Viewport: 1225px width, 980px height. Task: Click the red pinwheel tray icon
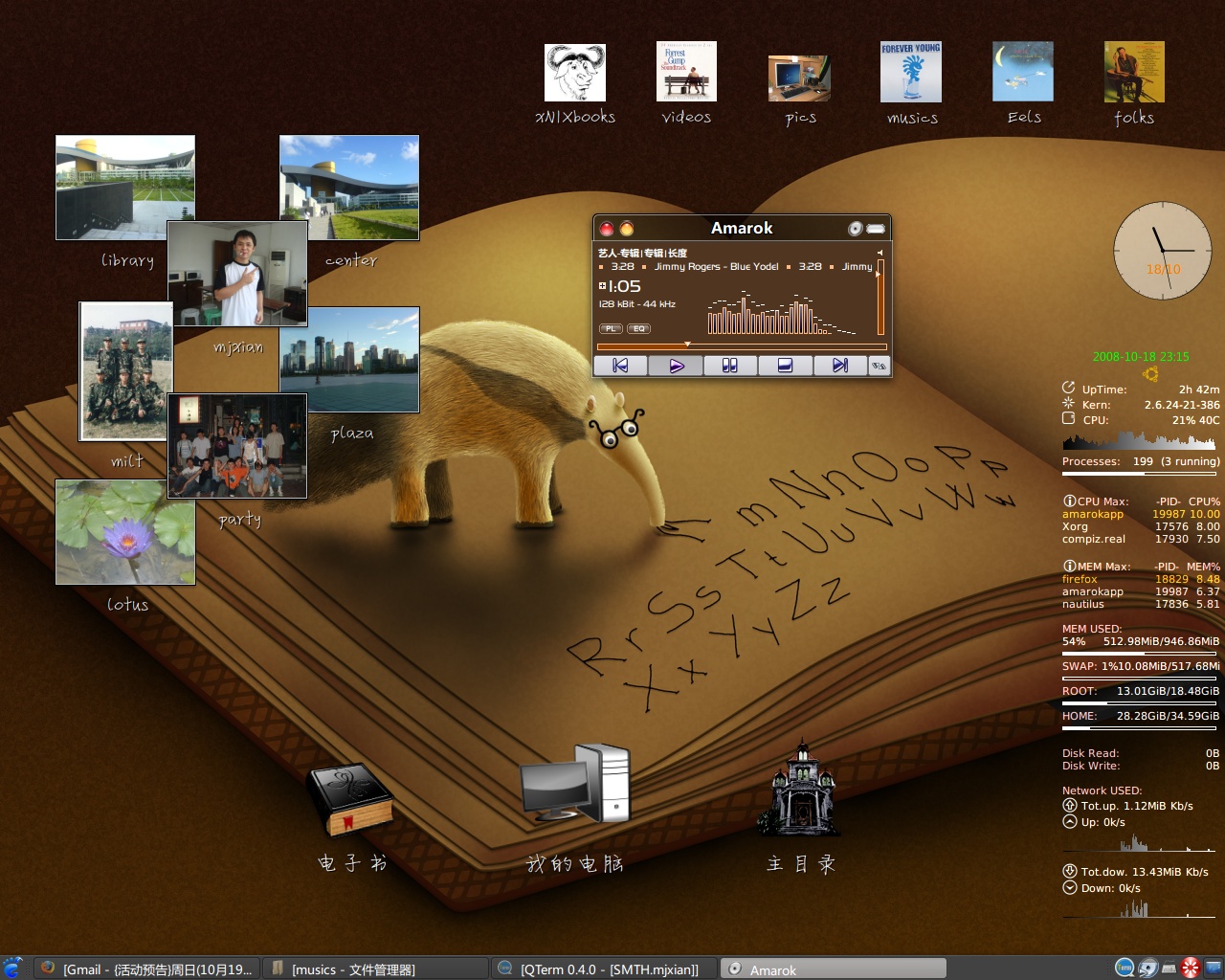point(1191,969)
